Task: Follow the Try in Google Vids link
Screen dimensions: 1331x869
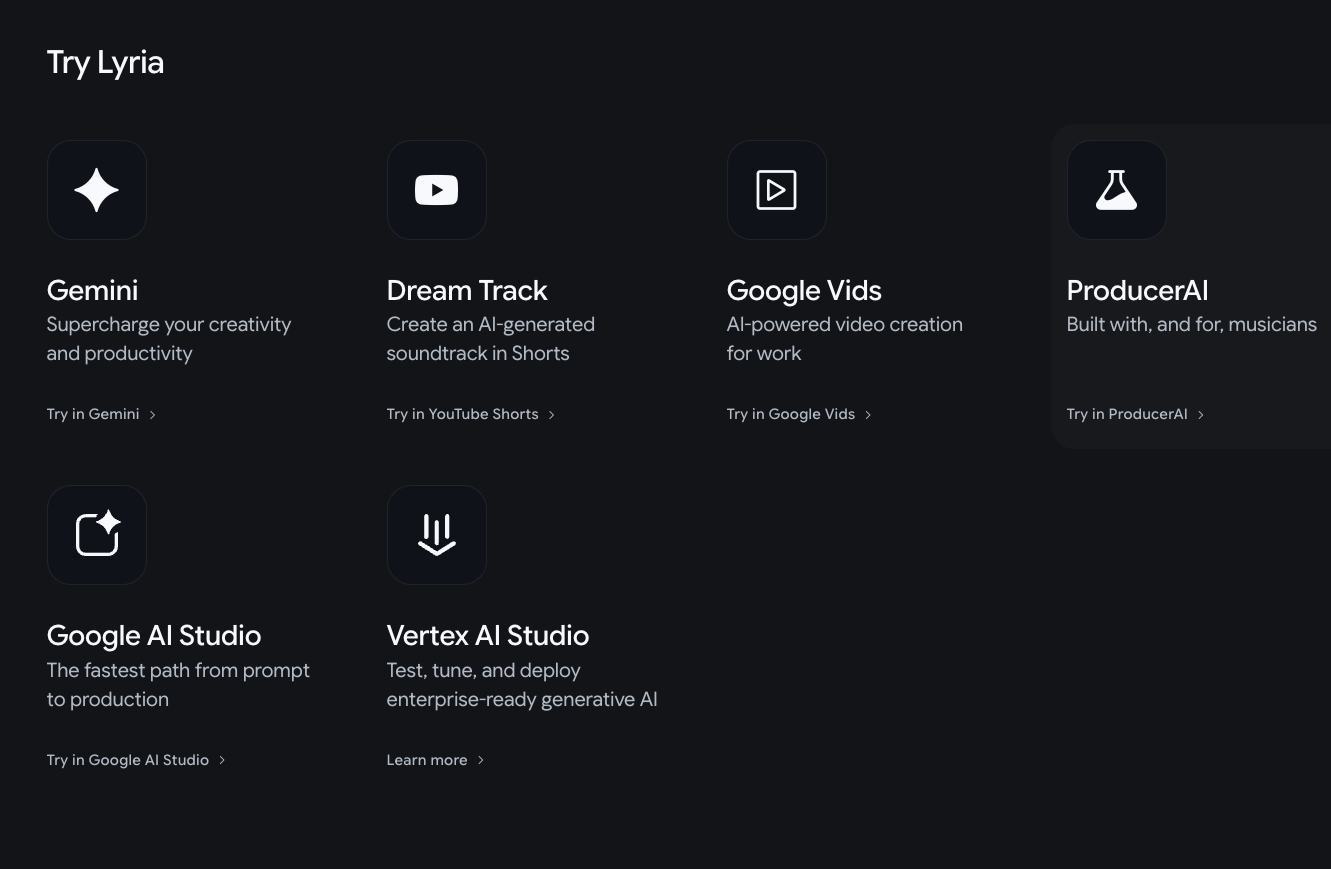Action: tap(790, 414)
